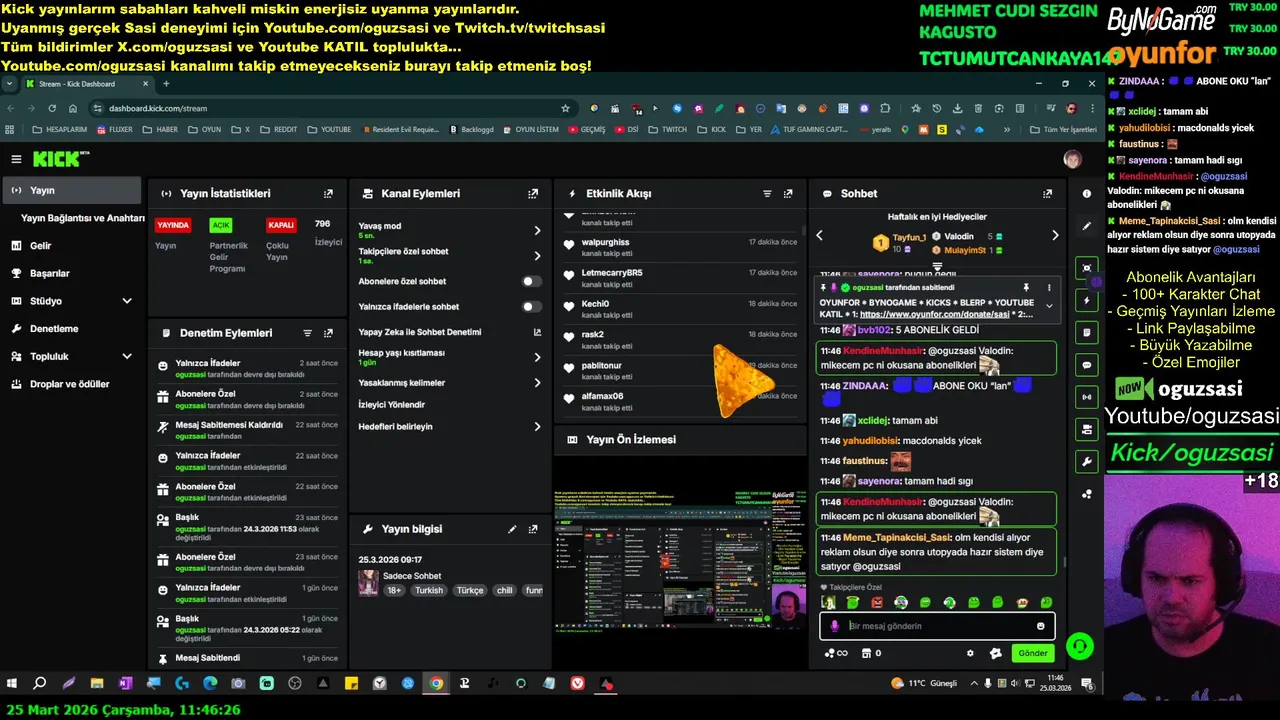Image resolution: width=1280 pixels, height=720 pixels.
Task: Toggle Yalnızca ifadelerle sohbet switch
Action: point(532,307)
